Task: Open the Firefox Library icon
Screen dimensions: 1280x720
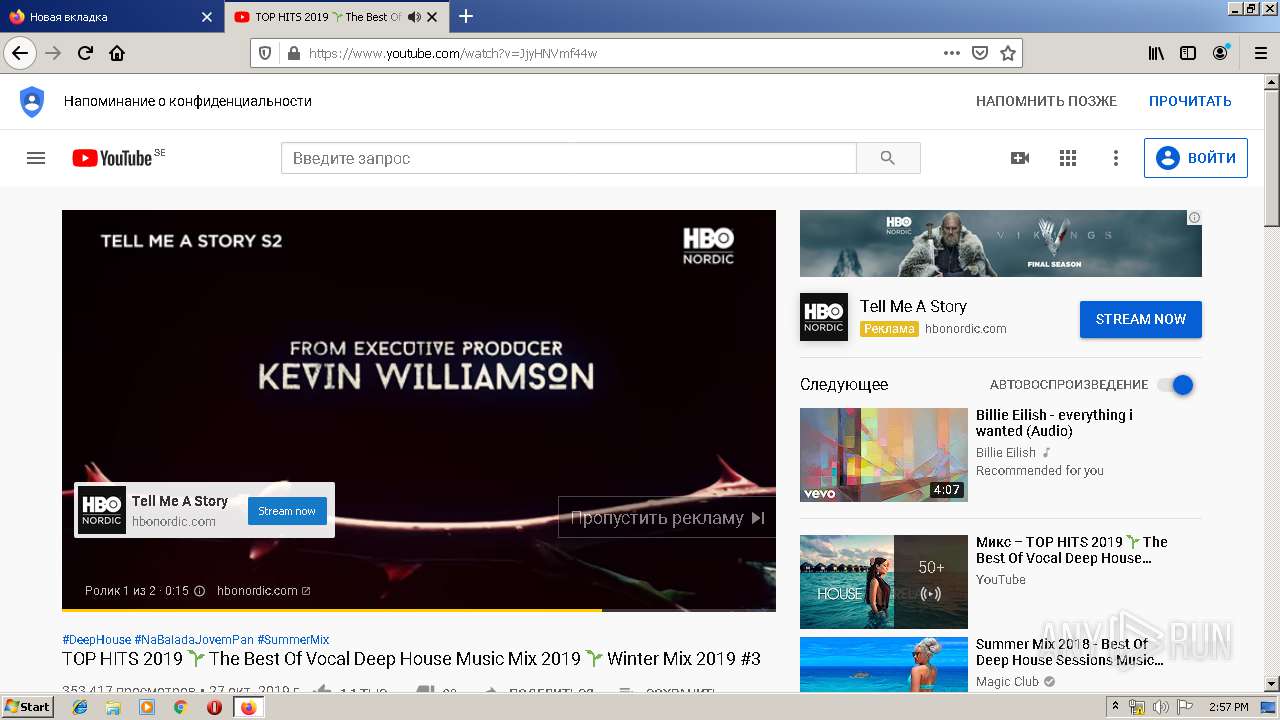Action: click(1156, 53)
